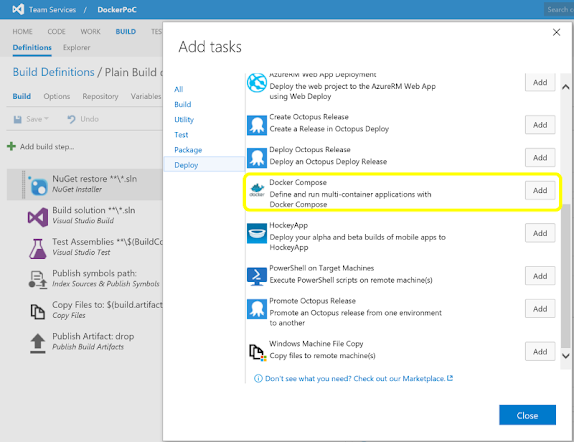Add the HockeyApp task
This screenshot has width=574, height=442.
pos(540,233)
